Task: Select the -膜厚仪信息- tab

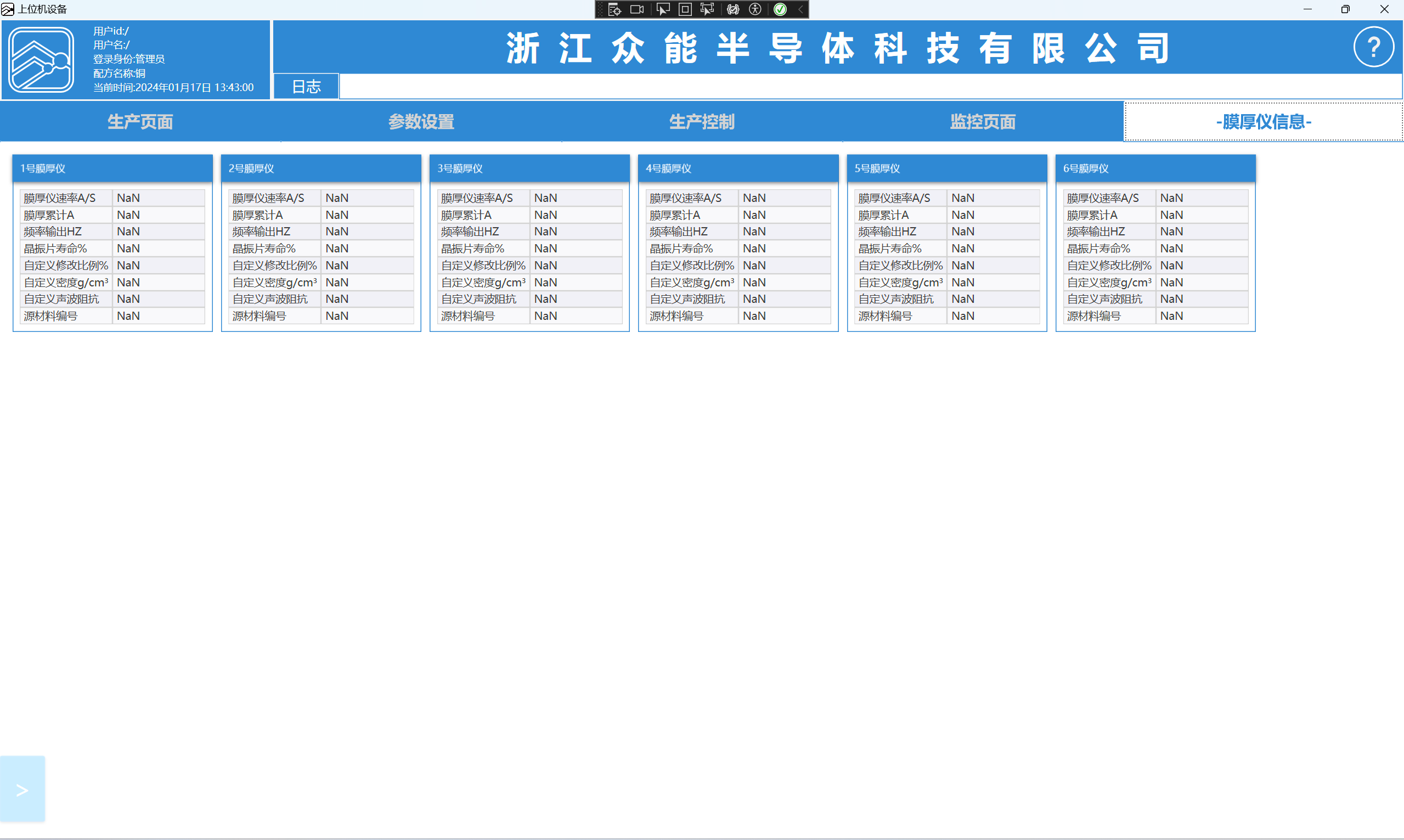Action: click(1264, 122)
